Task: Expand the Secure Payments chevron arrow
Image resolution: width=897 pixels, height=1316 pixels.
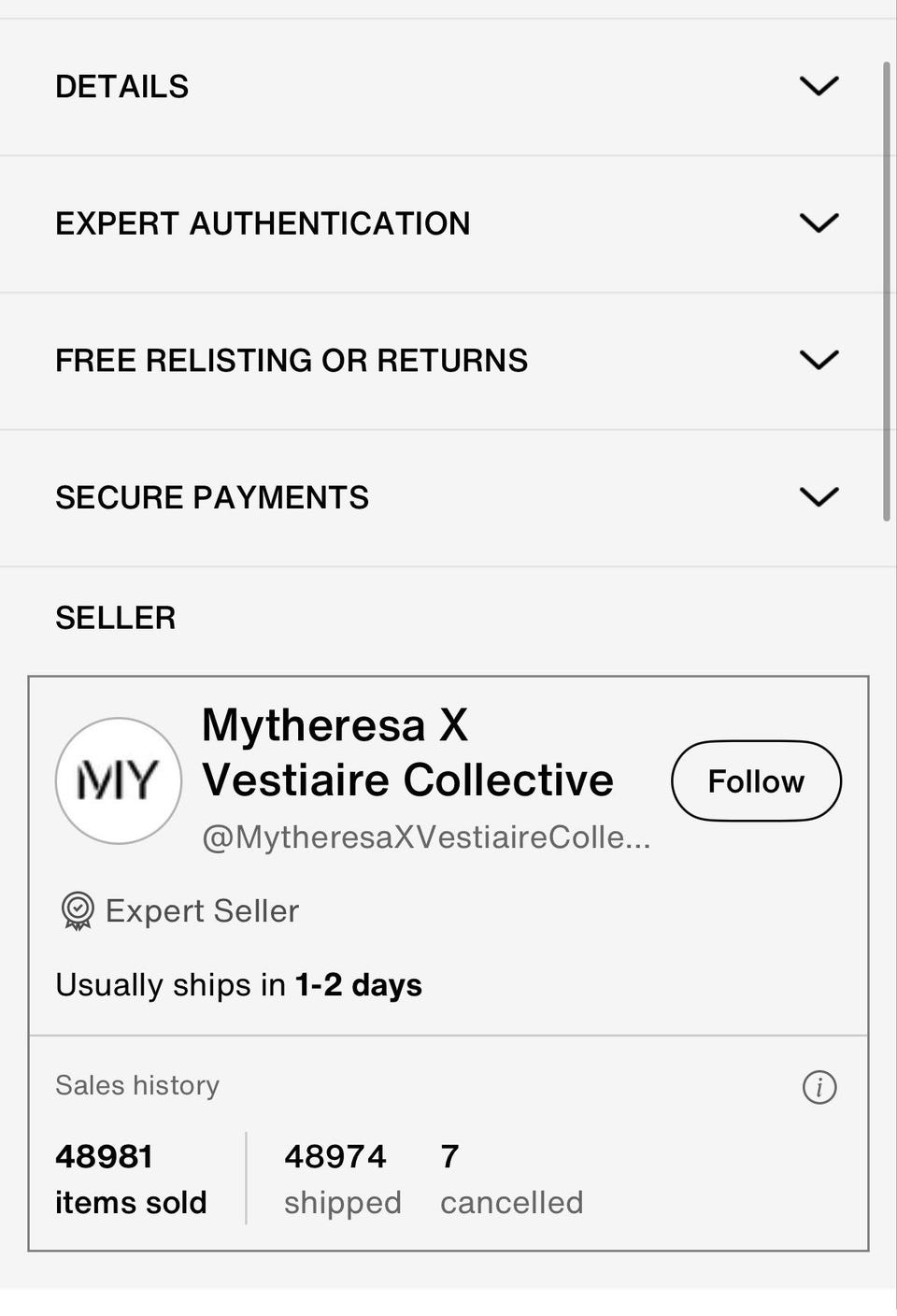Action: point(819,497)
